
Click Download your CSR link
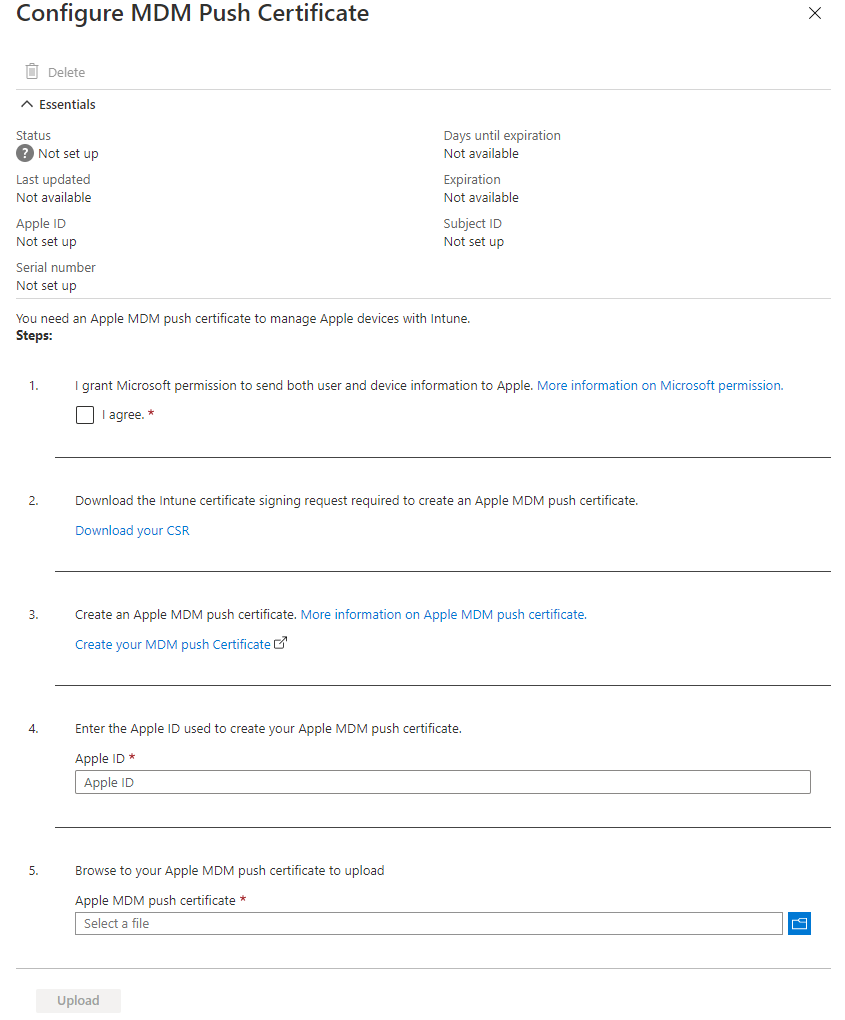pos(132,531)
